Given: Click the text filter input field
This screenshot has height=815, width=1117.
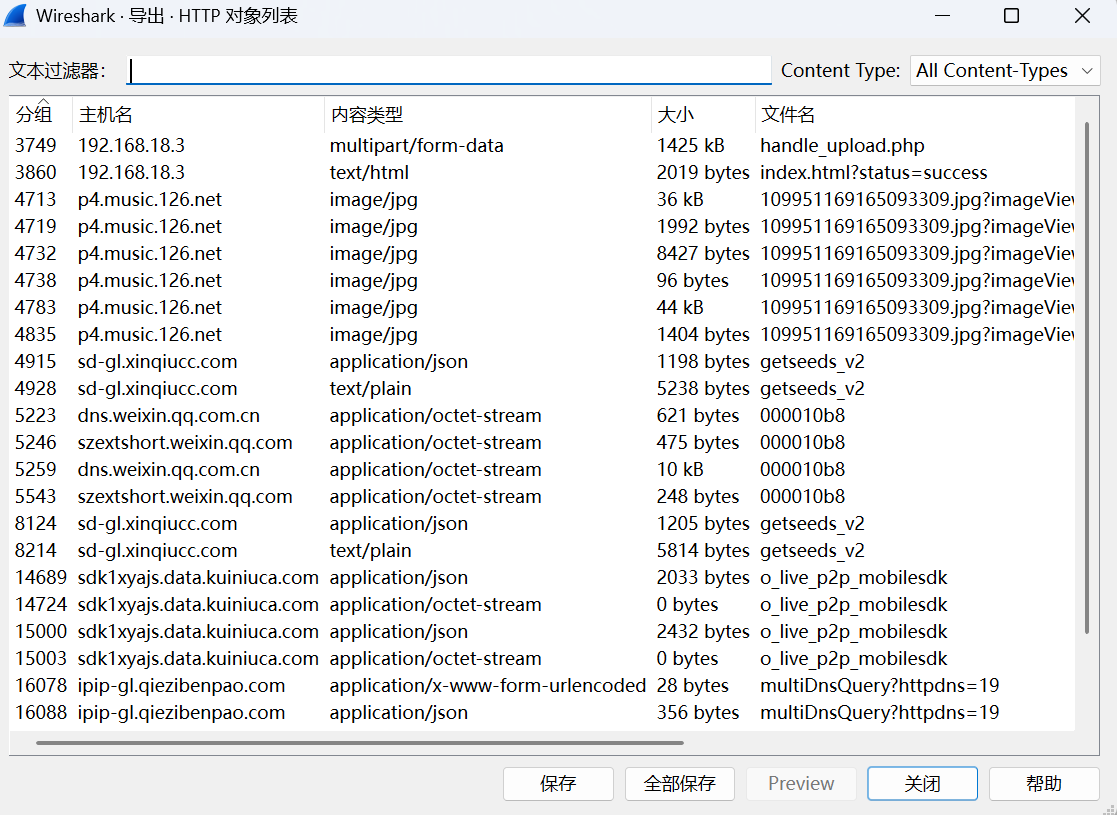Looking at the screenshot, I should (450, 71).
